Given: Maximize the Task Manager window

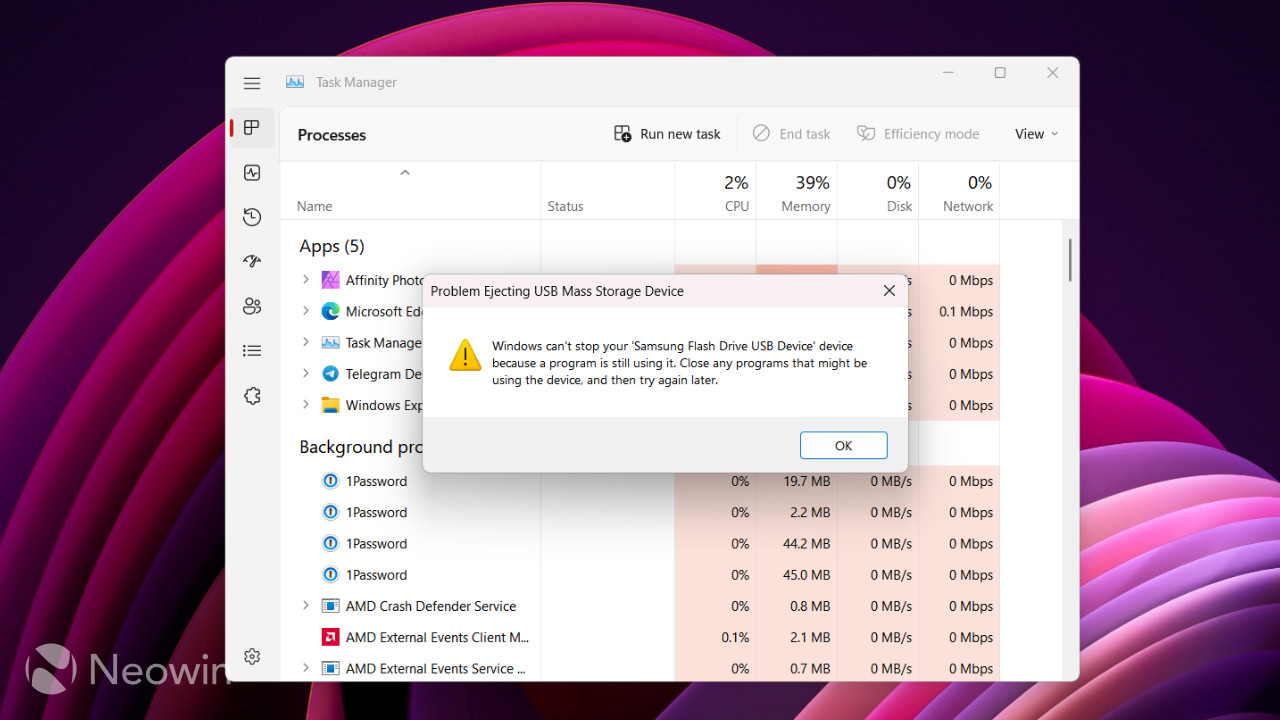Looking at the screenshot, I should [1000, 73].
